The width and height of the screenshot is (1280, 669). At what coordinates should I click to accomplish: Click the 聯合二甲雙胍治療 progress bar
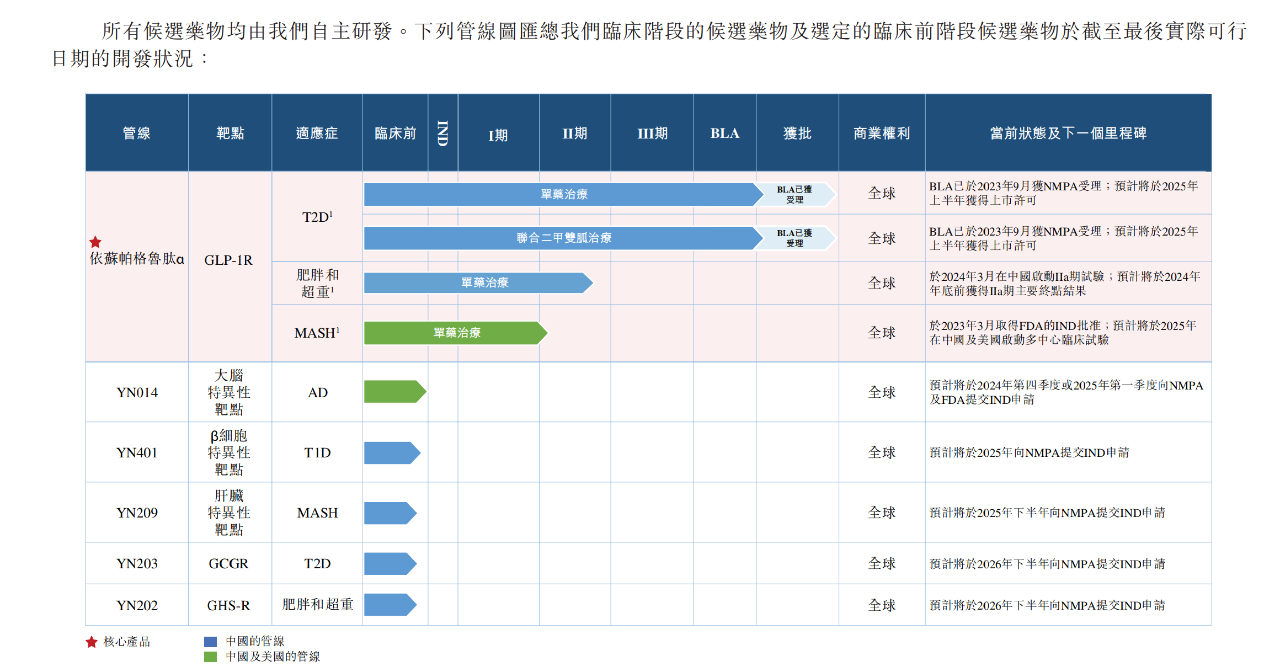click(x=563, y=238)
